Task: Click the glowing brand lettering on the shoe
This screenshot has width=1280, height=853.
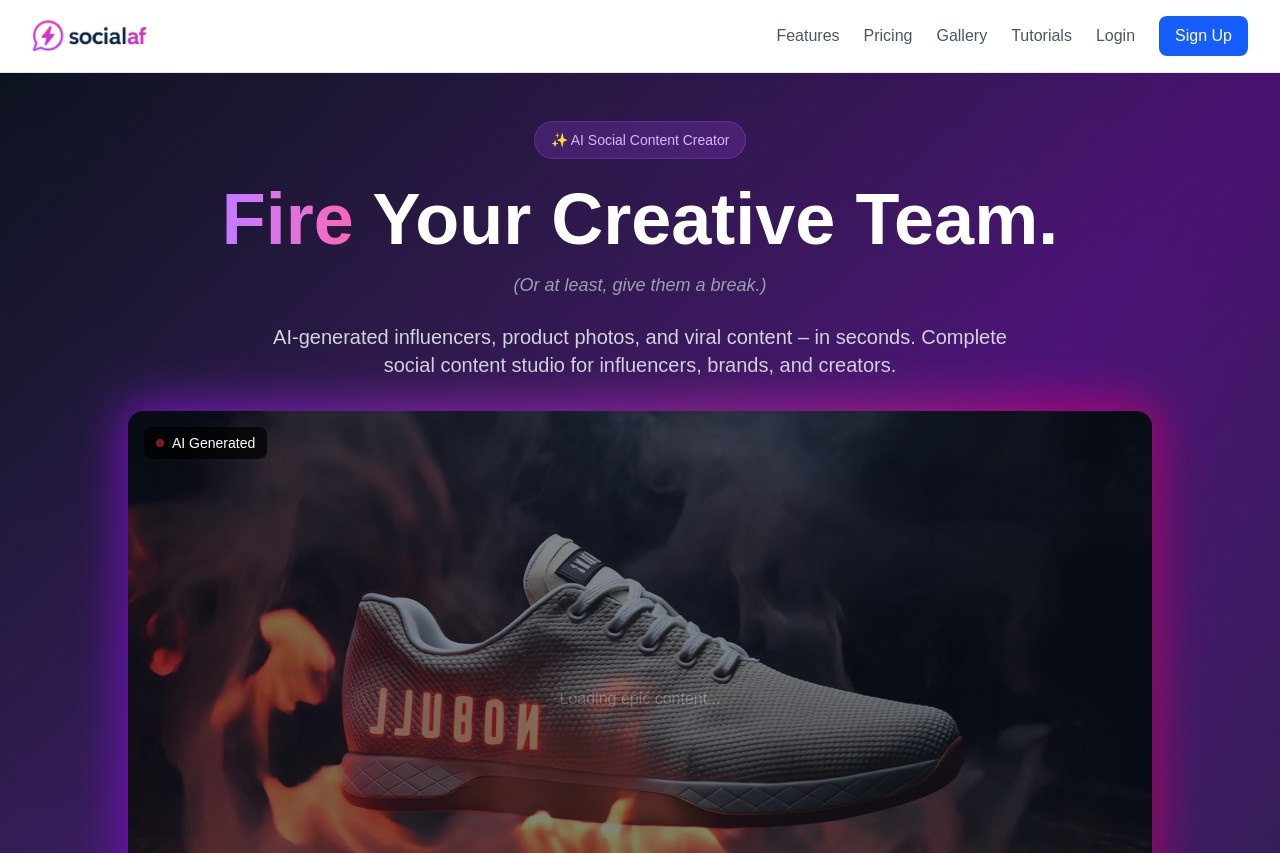Action: 455,720
